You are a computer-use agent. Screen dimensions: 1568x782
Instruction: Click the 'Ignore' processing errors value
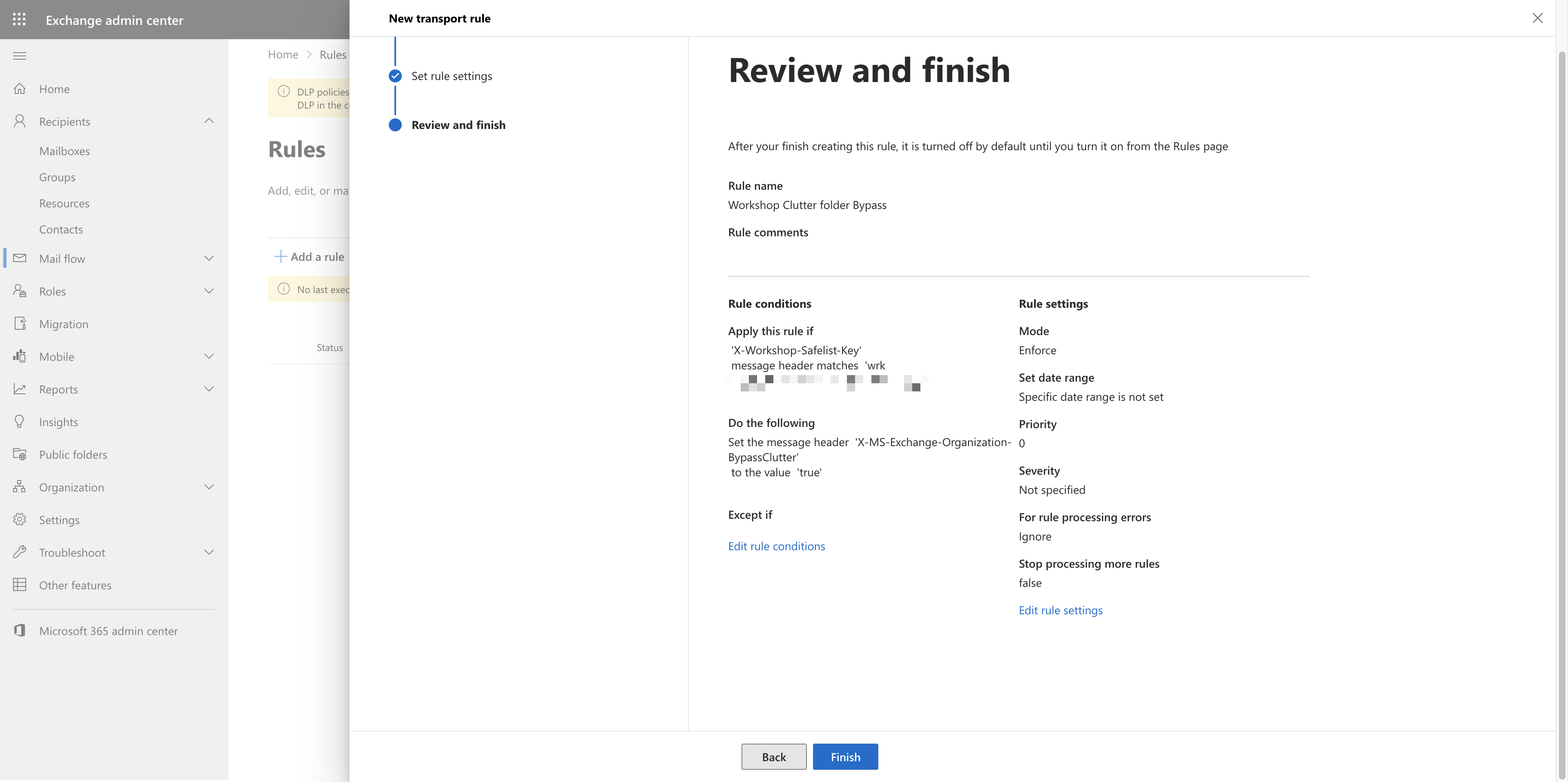[x=1035, y=536]
